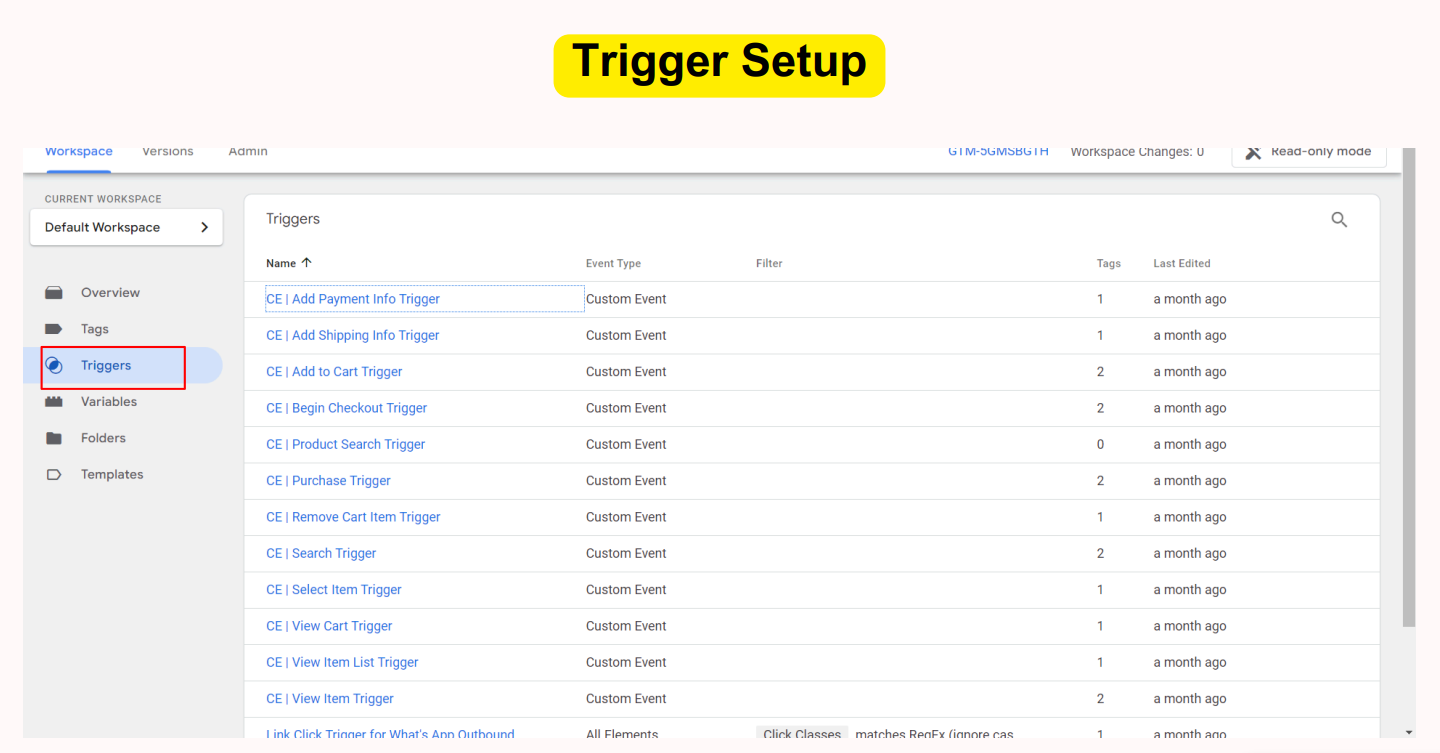Open CE | Add Shipping Info Trigger
This screenshot has width=1440, height=753.
point(353,336)
